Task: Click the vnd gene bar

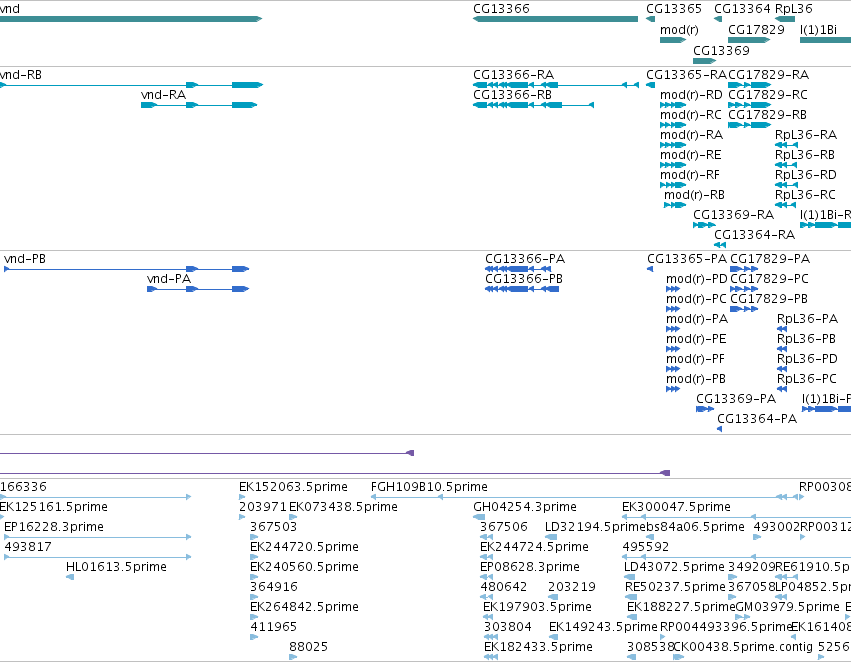Action: tap(131, 19)
